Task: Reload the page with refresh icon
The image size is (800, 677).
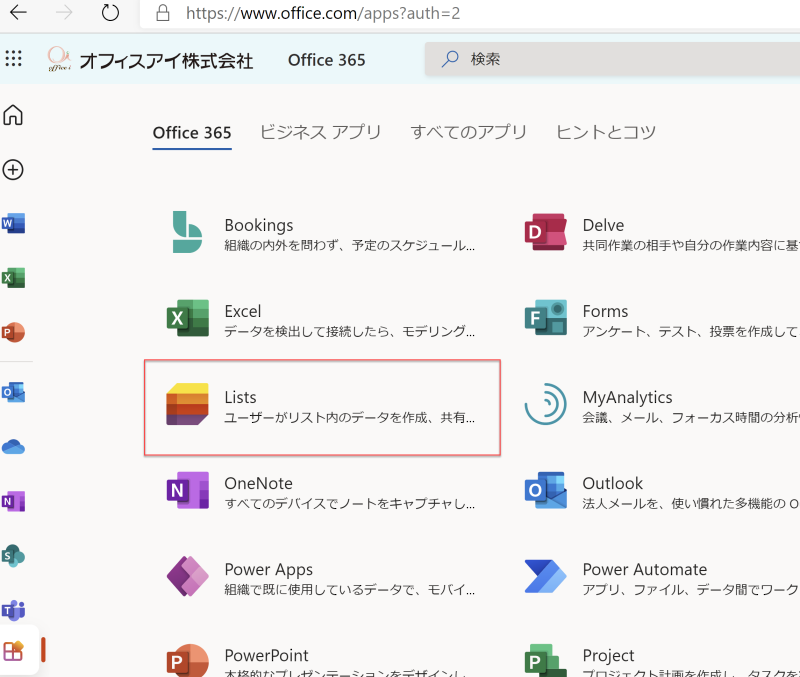Action: click(110, 12)
